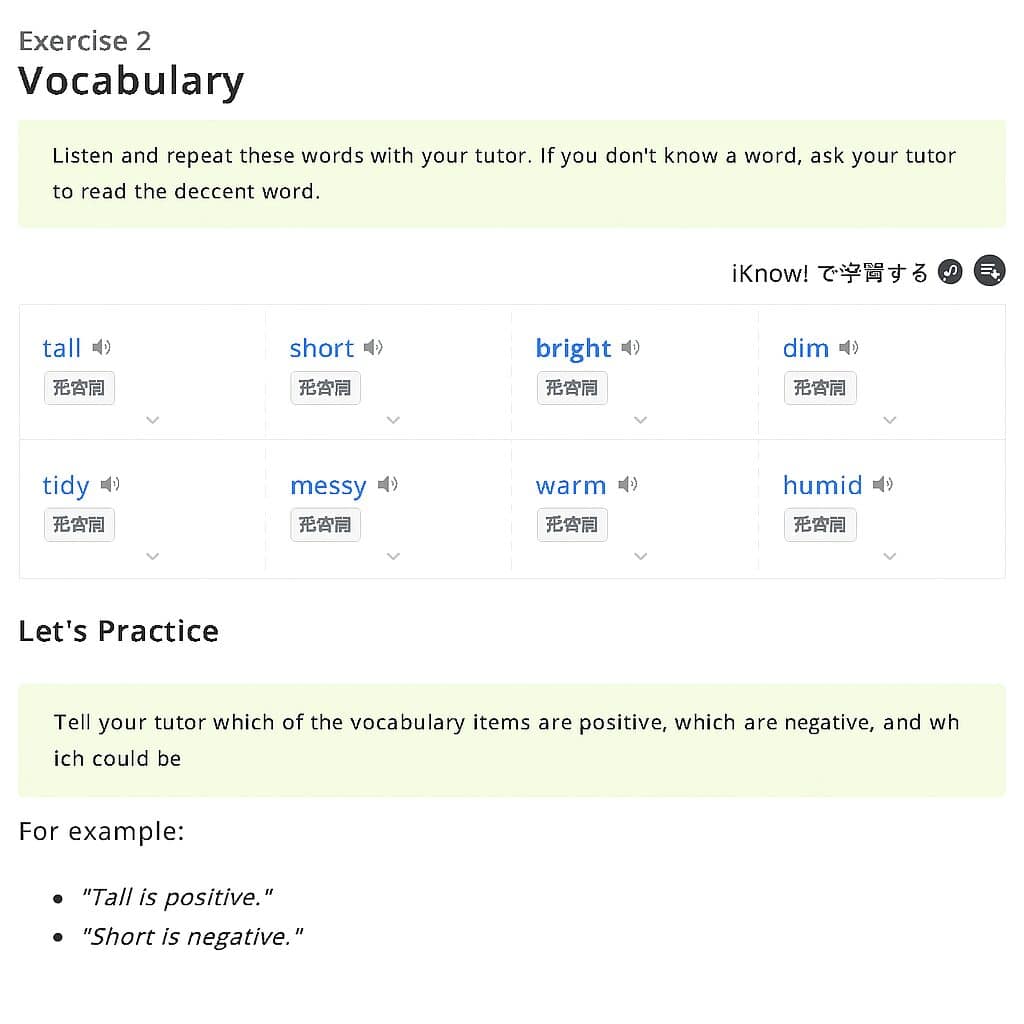Open the iKnow! study link
The image size is (1024, 1024).
[830, 273]
